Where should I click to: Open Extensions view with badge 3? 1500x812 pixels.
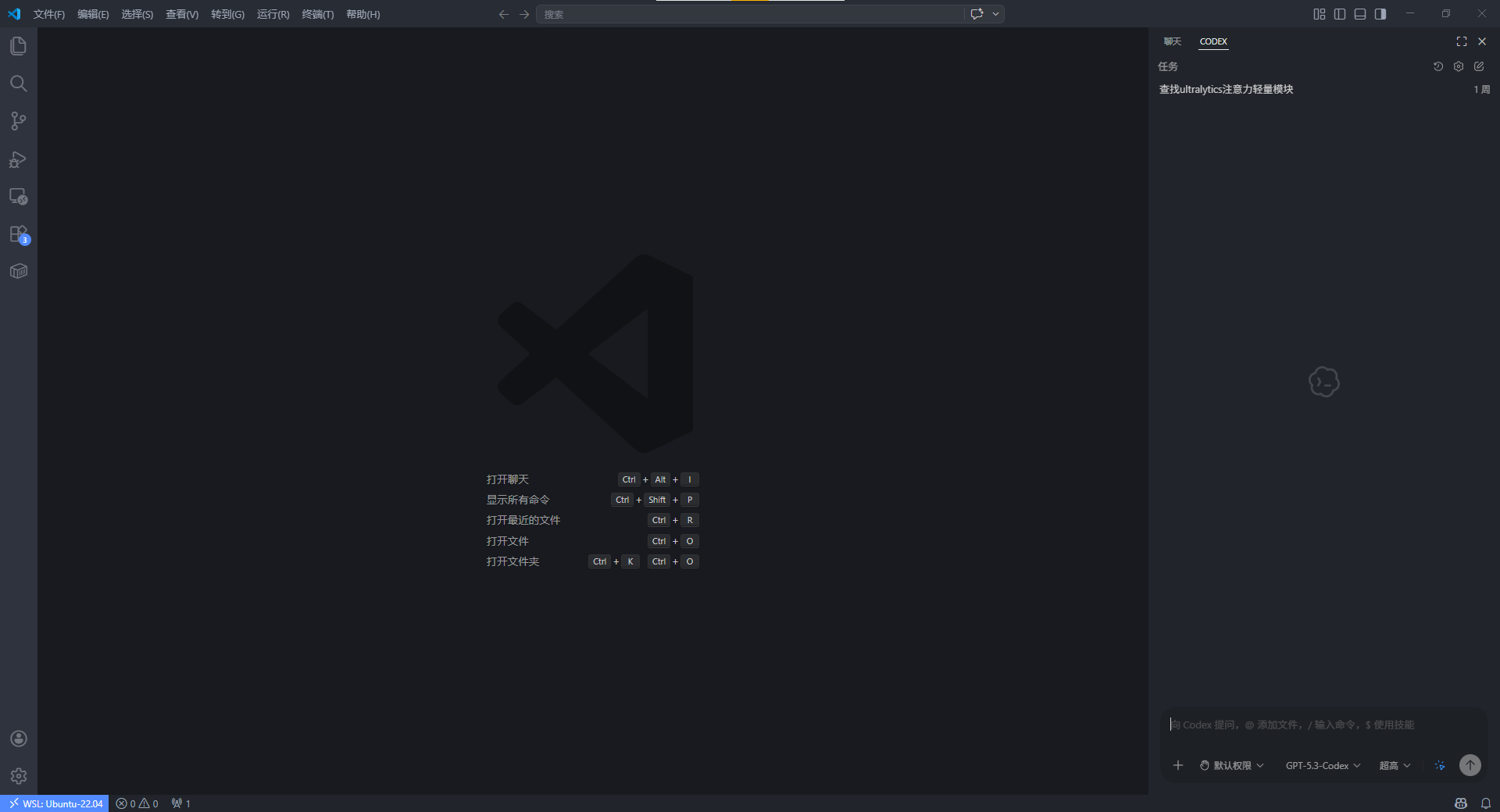click(x=18, y=234)
